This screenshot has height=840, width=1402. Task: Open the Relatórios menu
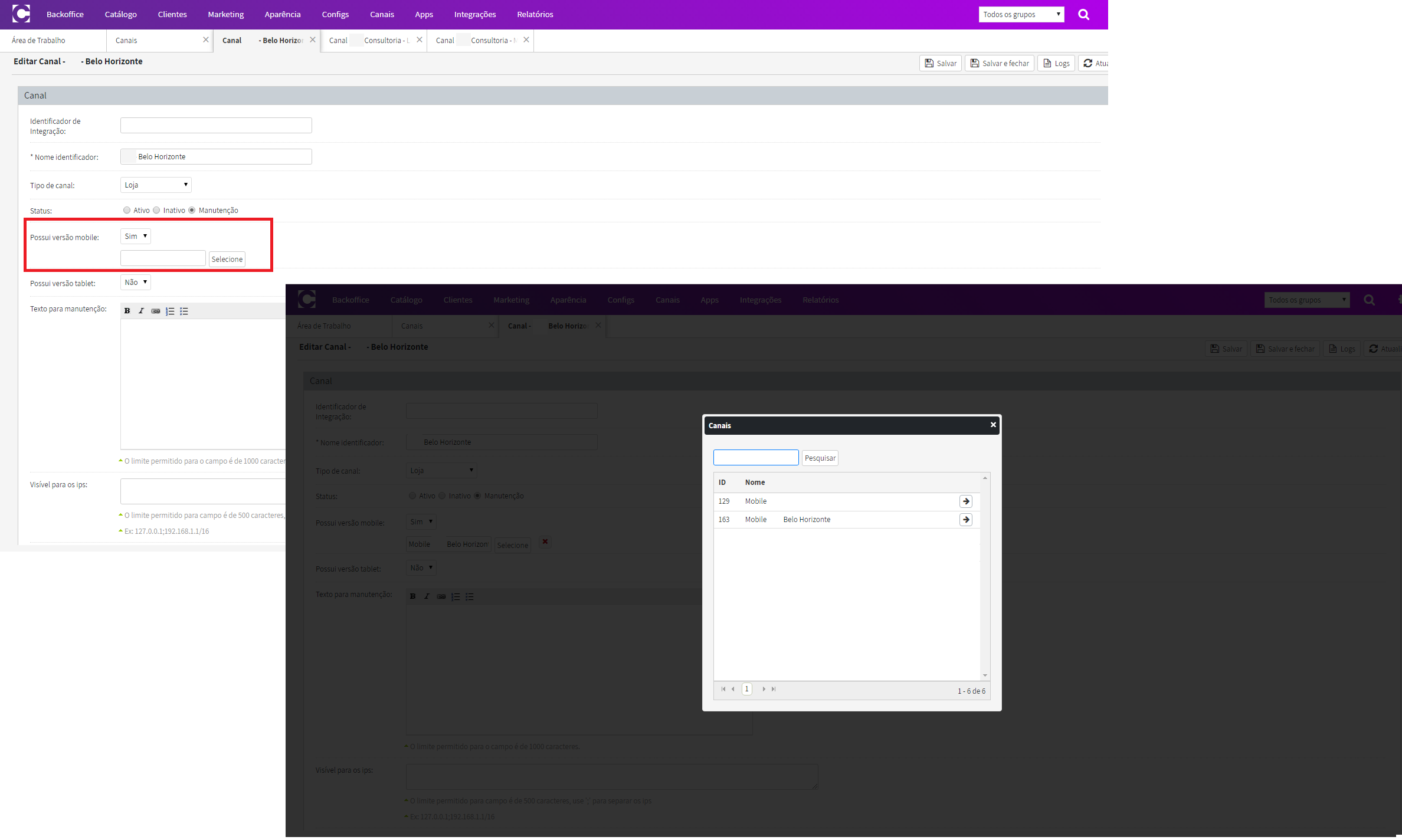(535, 14)
